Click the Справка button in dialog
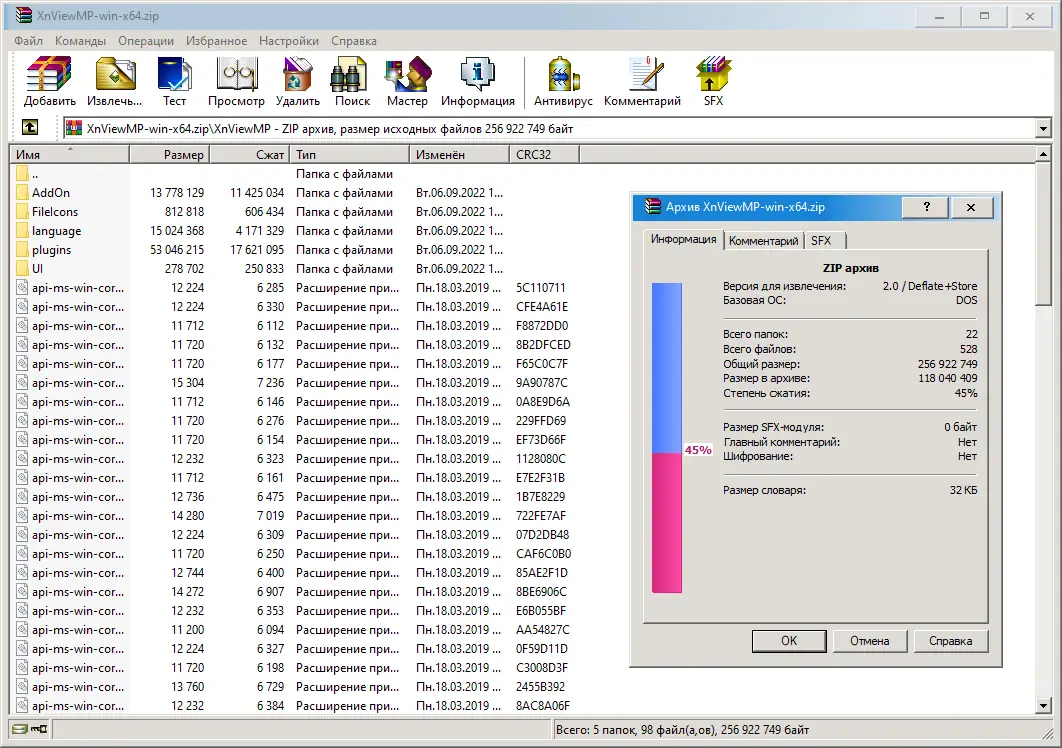Image resolution: width=1062 pixels, height=748 pixels. click(x=950, y=641)
